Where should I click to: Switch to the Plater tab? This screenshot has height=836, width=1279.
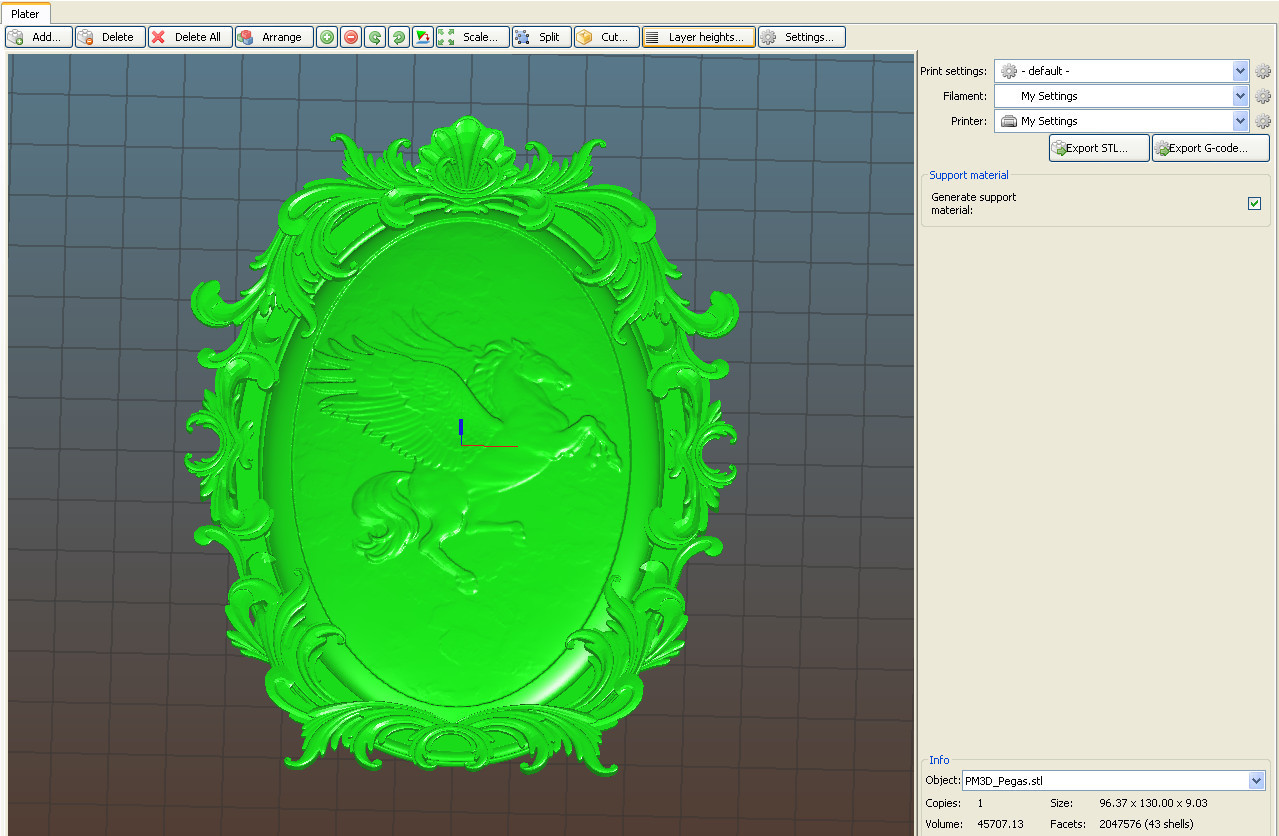(x=25, y=14)
